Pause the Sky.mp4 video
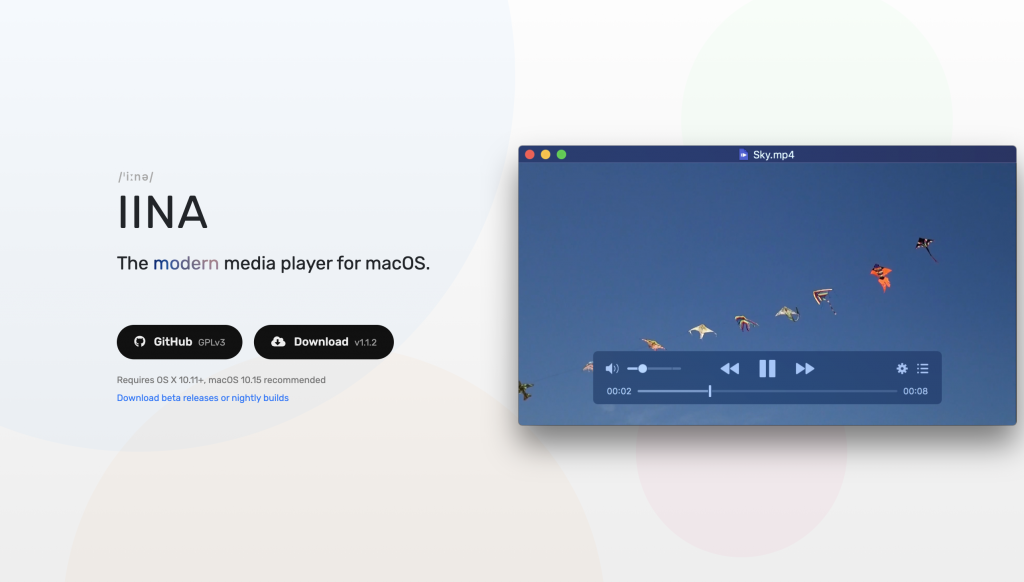Screen dimensions: 1024x582 767,368
